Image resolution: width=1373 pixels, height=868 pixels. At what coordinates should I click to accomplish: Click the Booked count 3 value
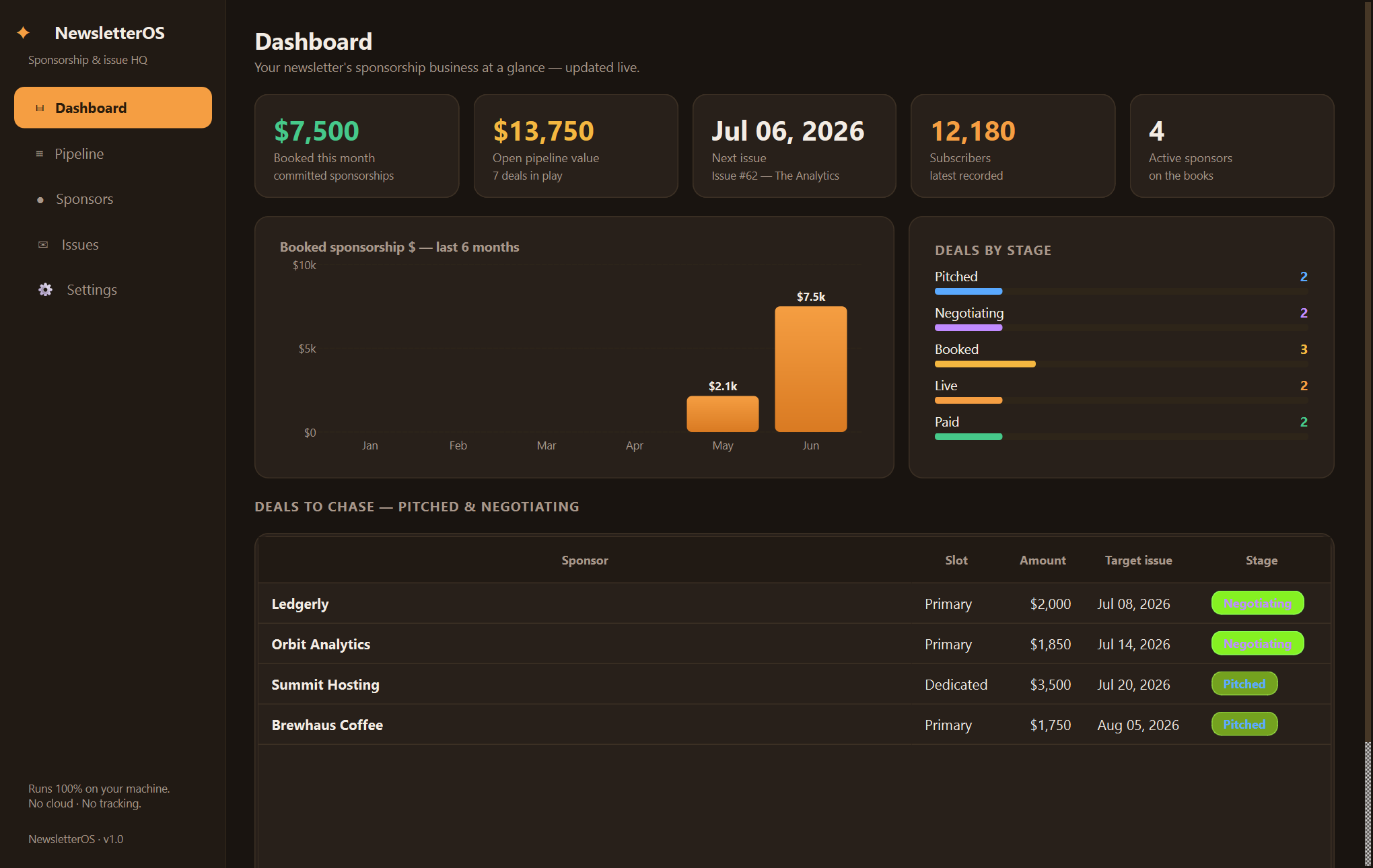pyautogui.click(x=1304, y=349)
